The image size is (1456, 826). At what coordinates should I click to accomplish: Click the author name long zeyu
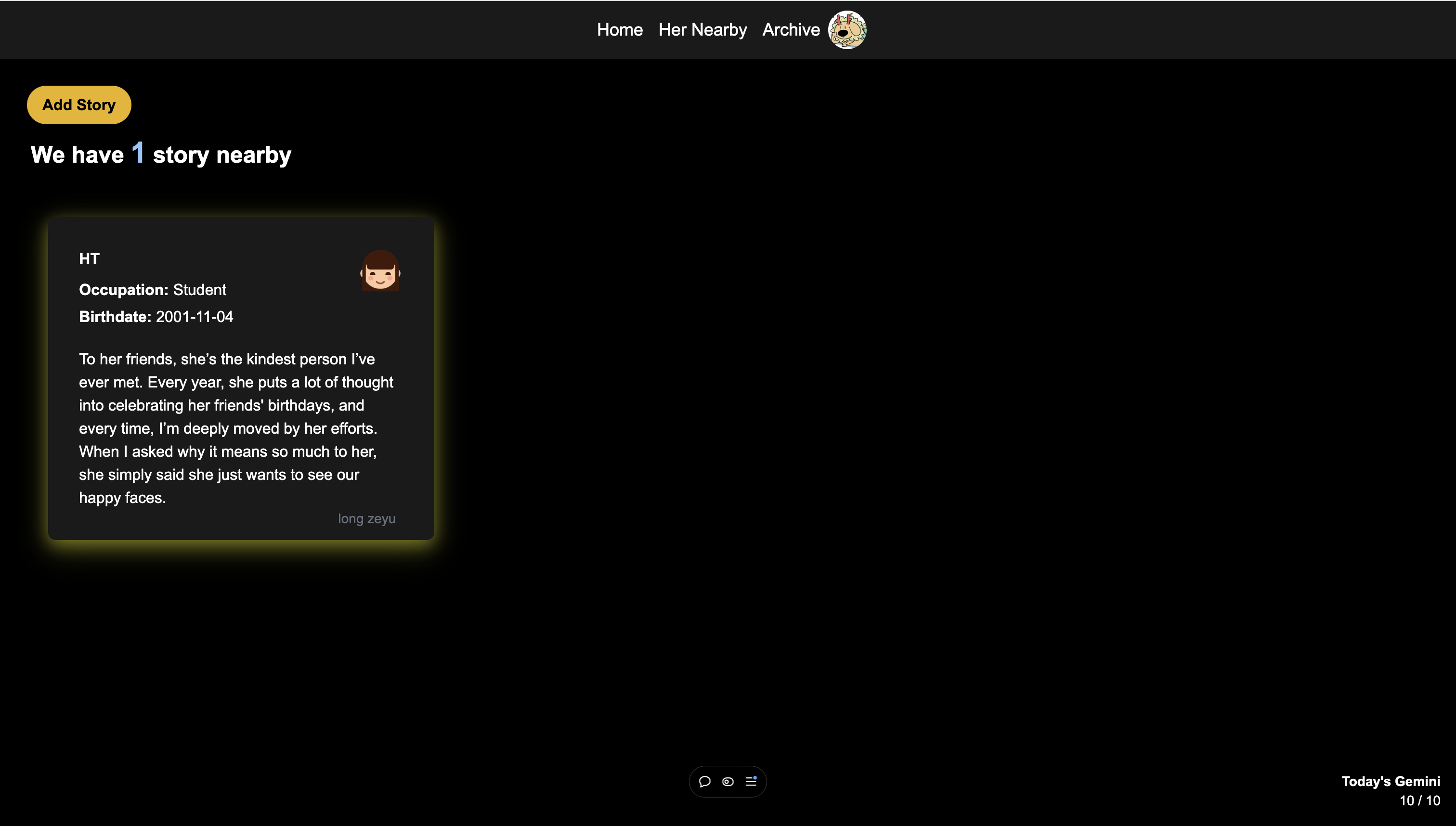pos(366,518)
